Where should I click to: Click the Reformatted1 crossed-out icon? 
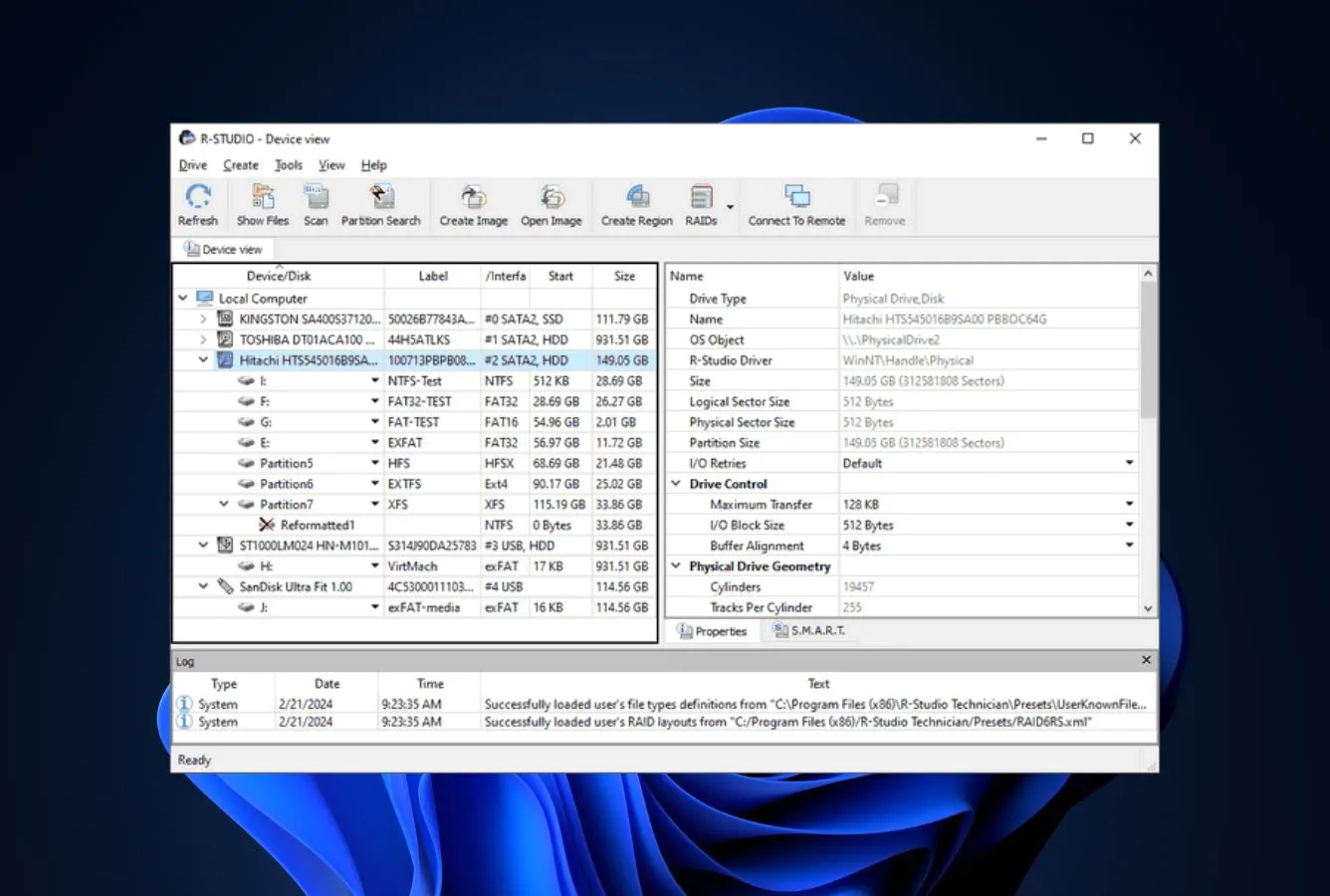point(267,525)
